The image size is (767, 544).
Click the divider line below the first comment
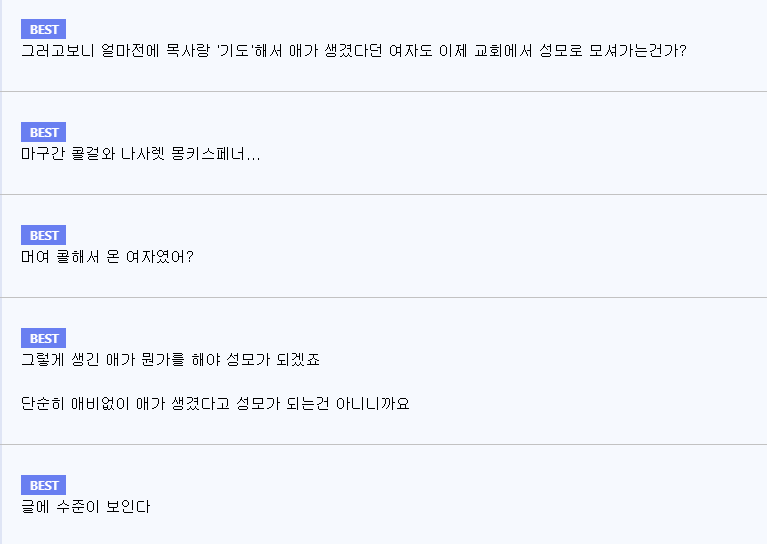(384, 91)
